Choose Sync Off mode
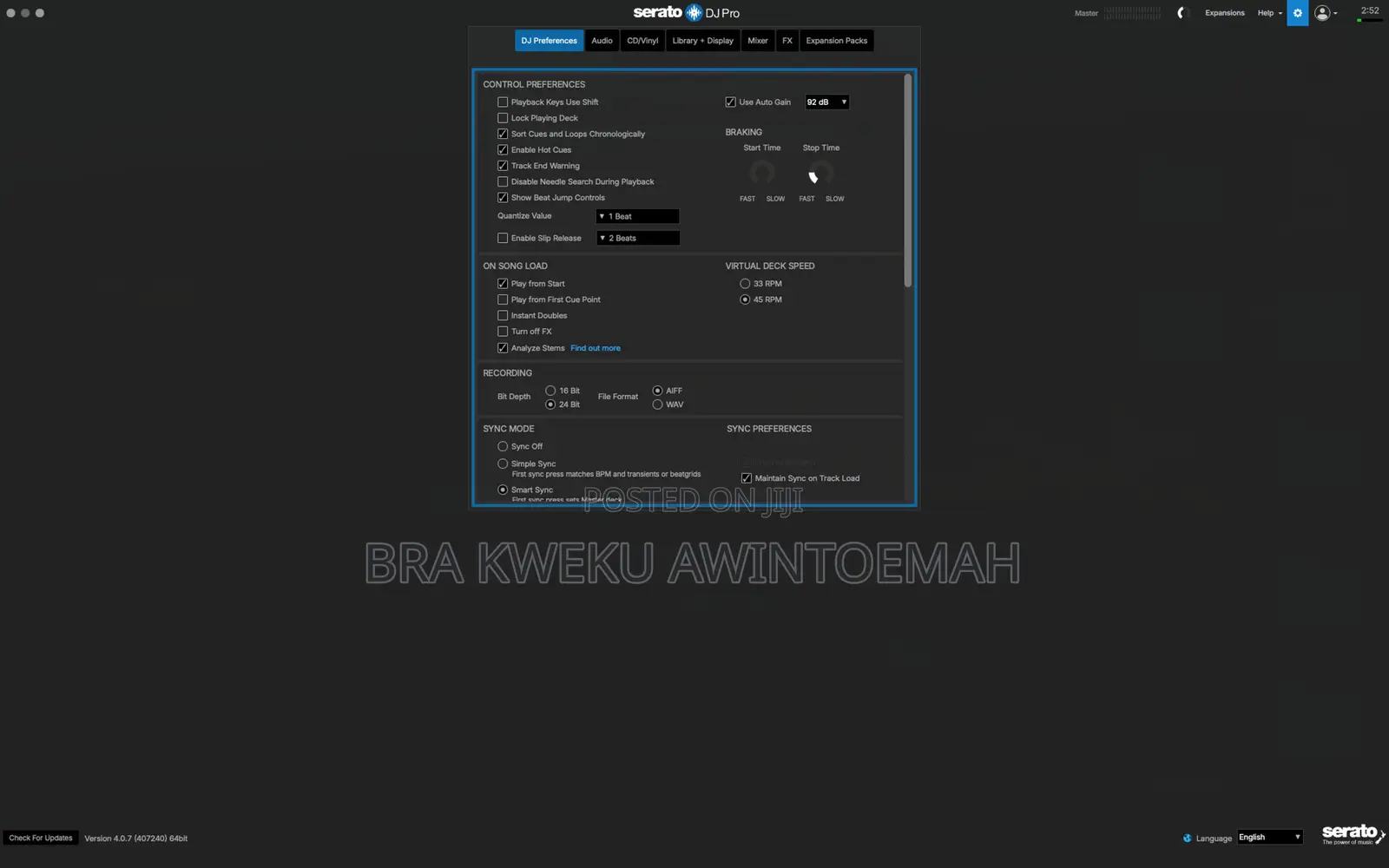The height and width of the screenshot is (868, 1389). (x=503, y=446)
